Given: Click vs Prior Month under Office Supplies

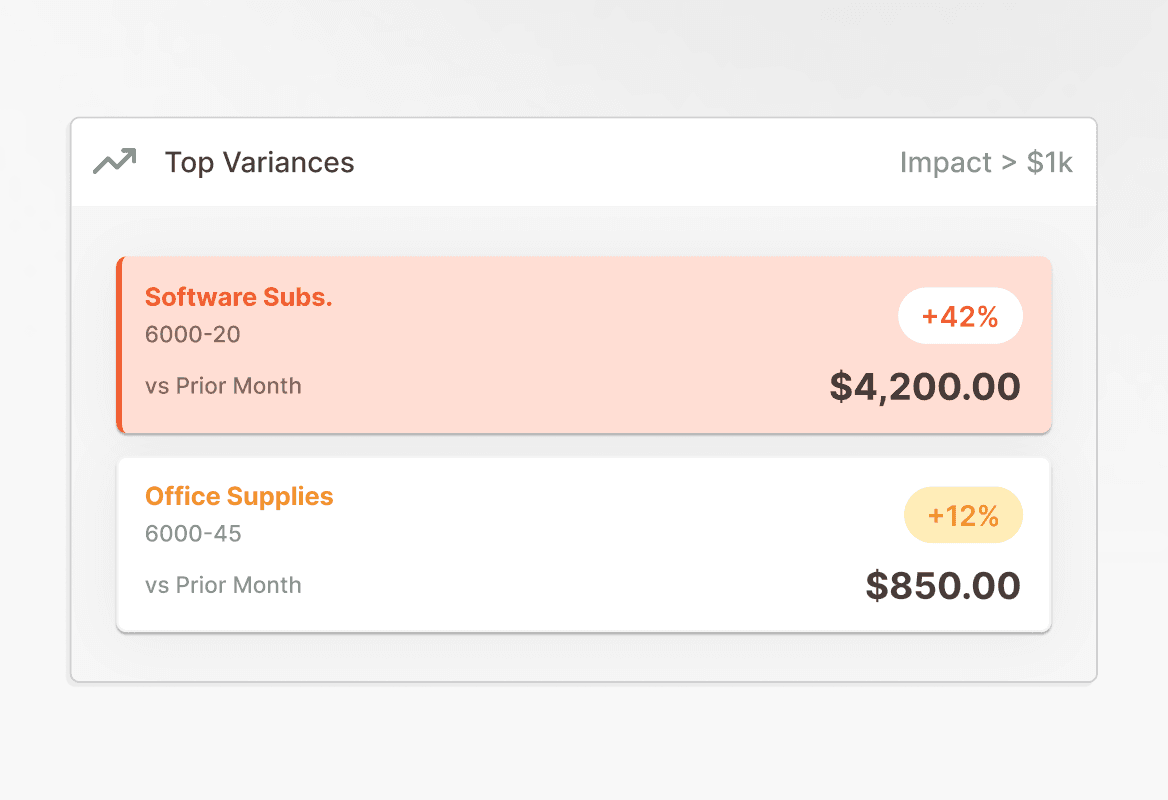Looking at the screenshot, I should tap(223, 585).
